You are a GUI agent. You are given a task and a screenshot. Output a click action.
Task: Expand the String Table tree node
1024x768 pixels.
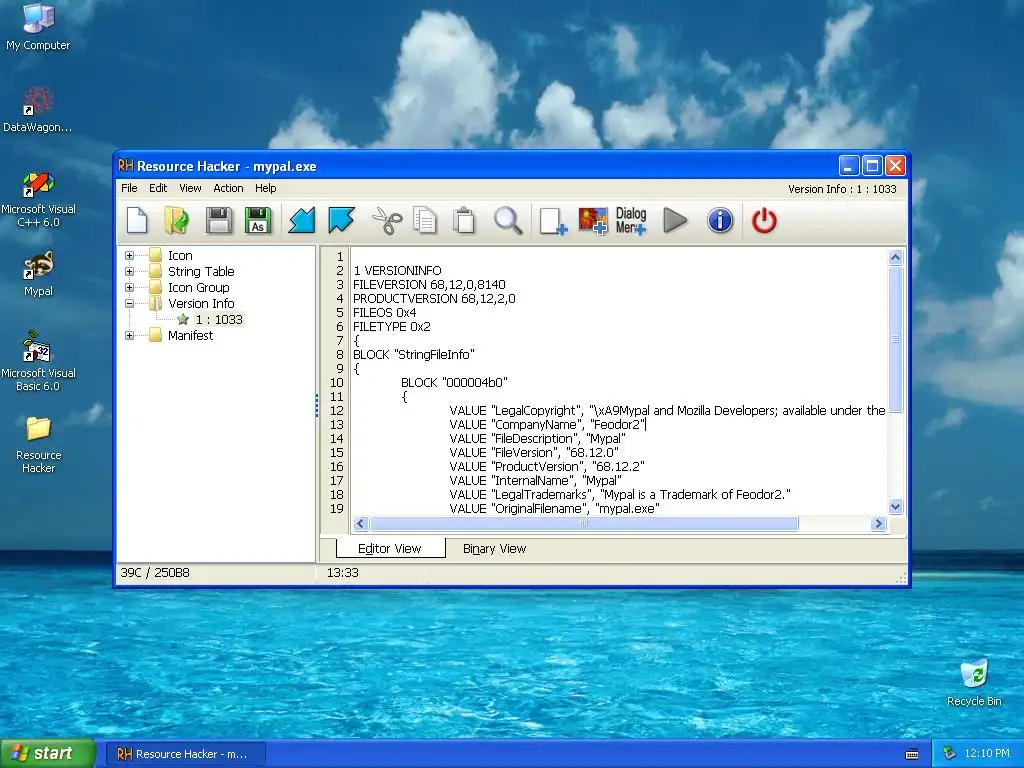[129, 271]
